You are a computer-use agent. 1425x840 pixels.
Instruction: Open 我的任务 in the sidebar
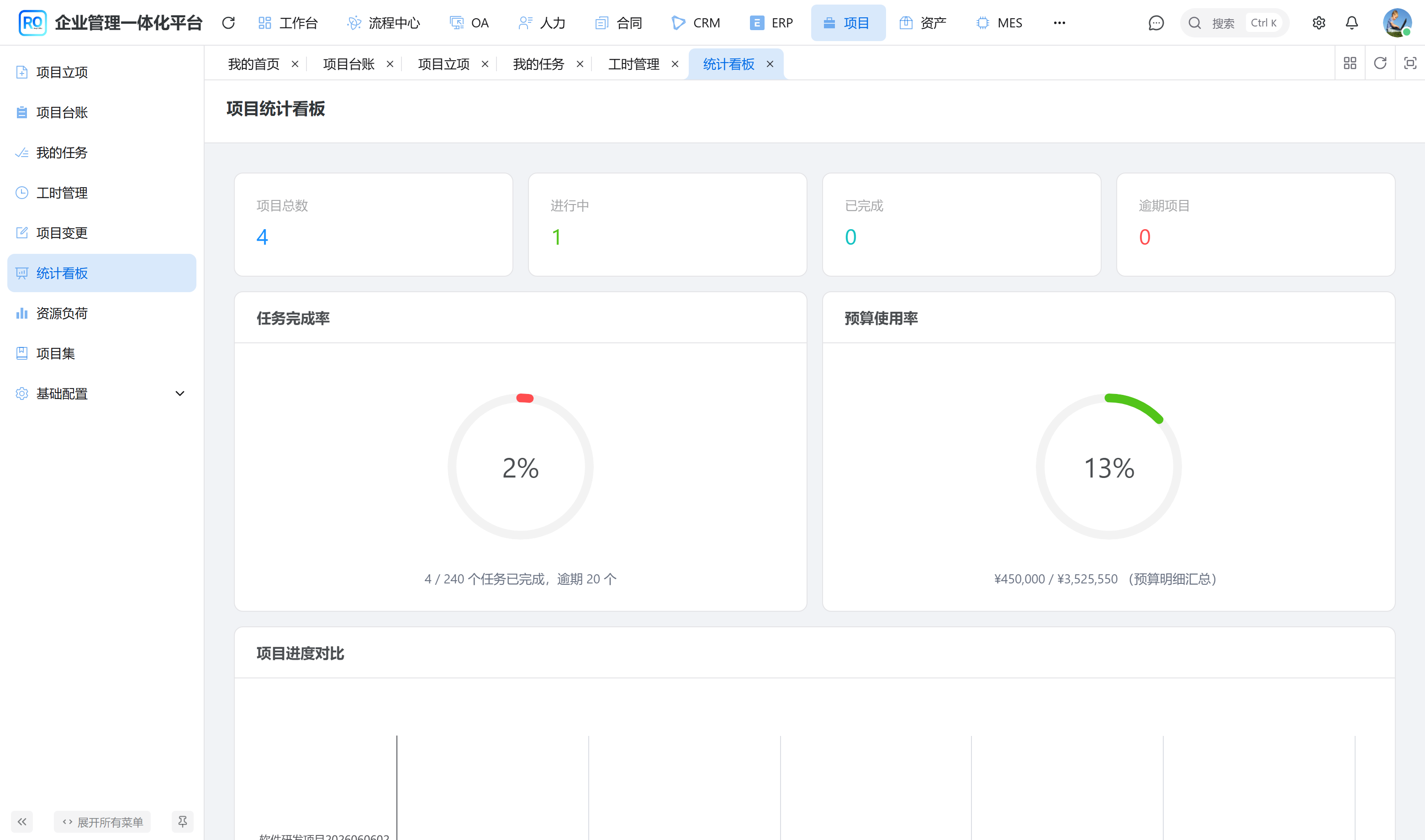(x=102, y=152)
